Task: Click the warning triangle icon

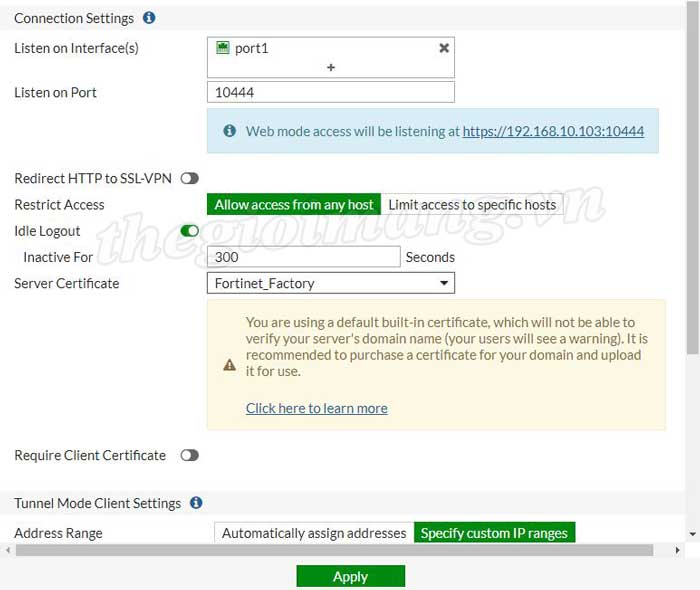Action: coord(229,365)
